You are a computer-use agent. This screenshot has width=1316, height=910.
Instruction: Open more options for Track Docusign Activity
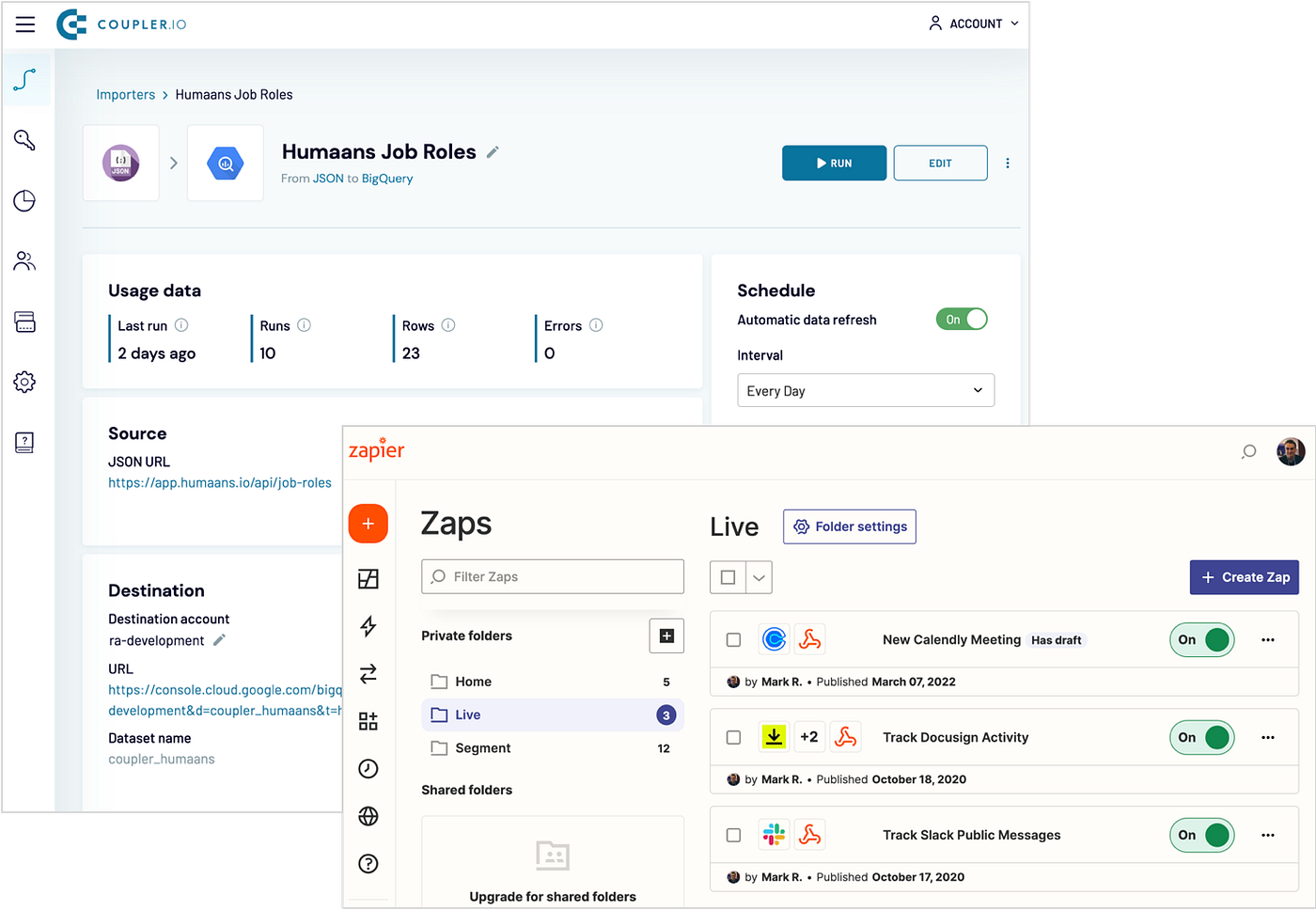[x=1268, y=738]
